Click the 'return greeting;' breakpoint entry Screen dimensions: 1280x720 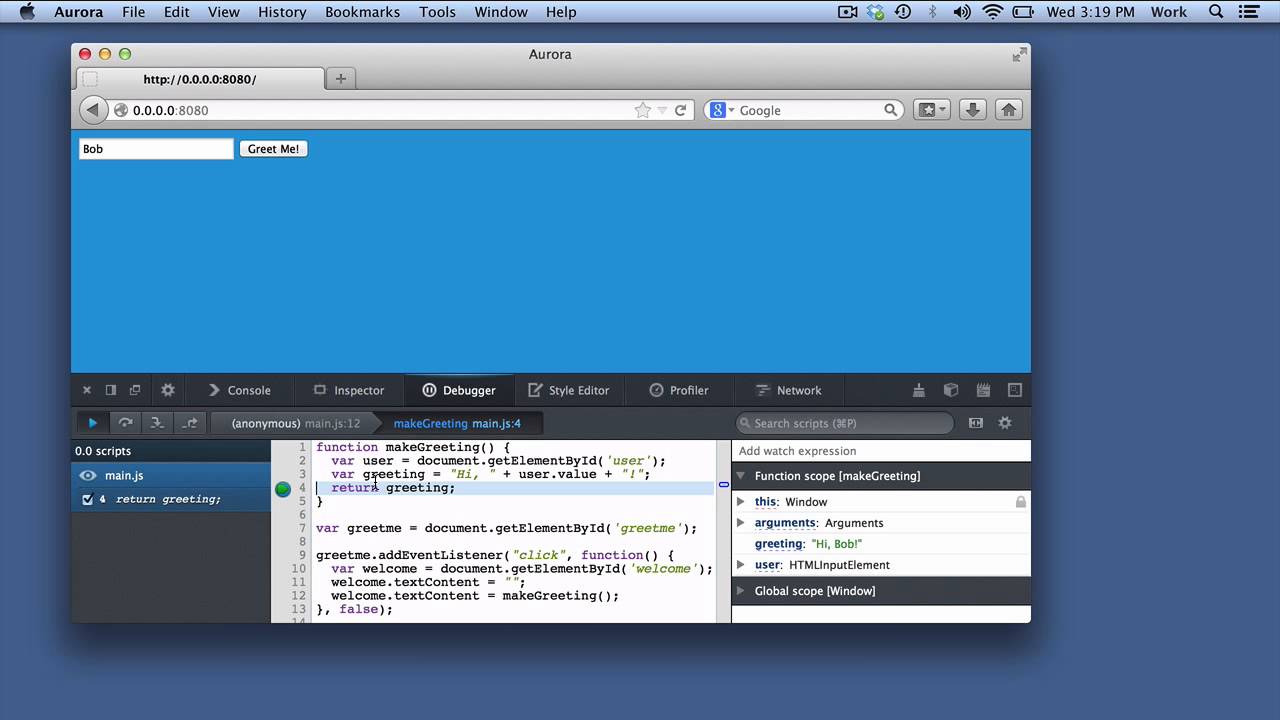(x=168, y=499)
